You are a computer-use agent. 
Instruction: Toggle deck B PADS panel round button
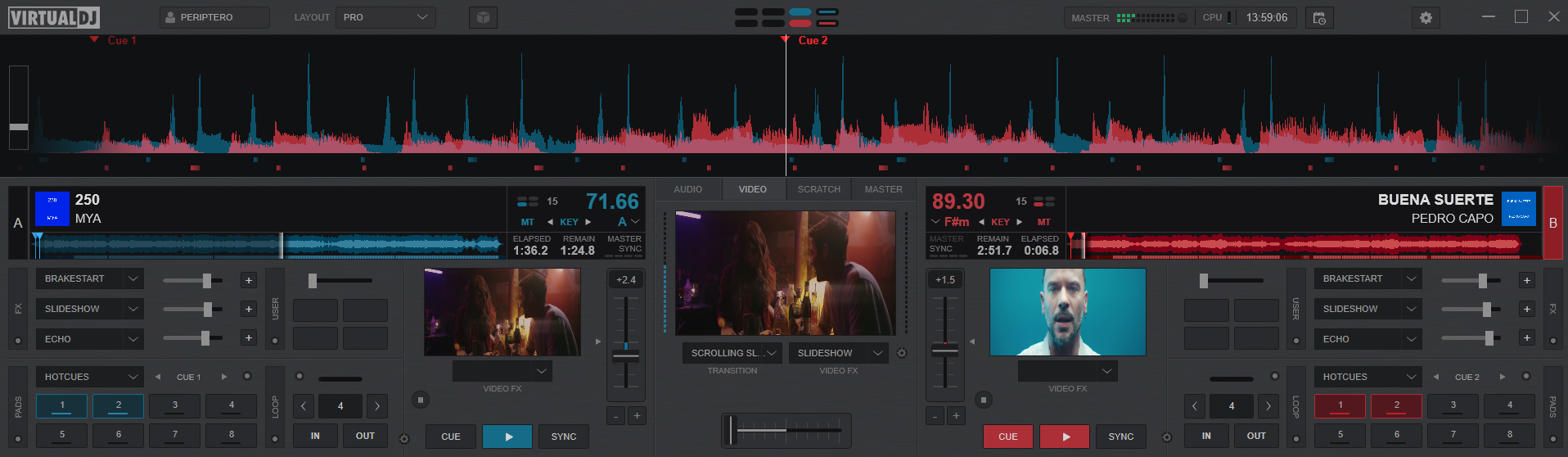click(x=1552, y=439)
